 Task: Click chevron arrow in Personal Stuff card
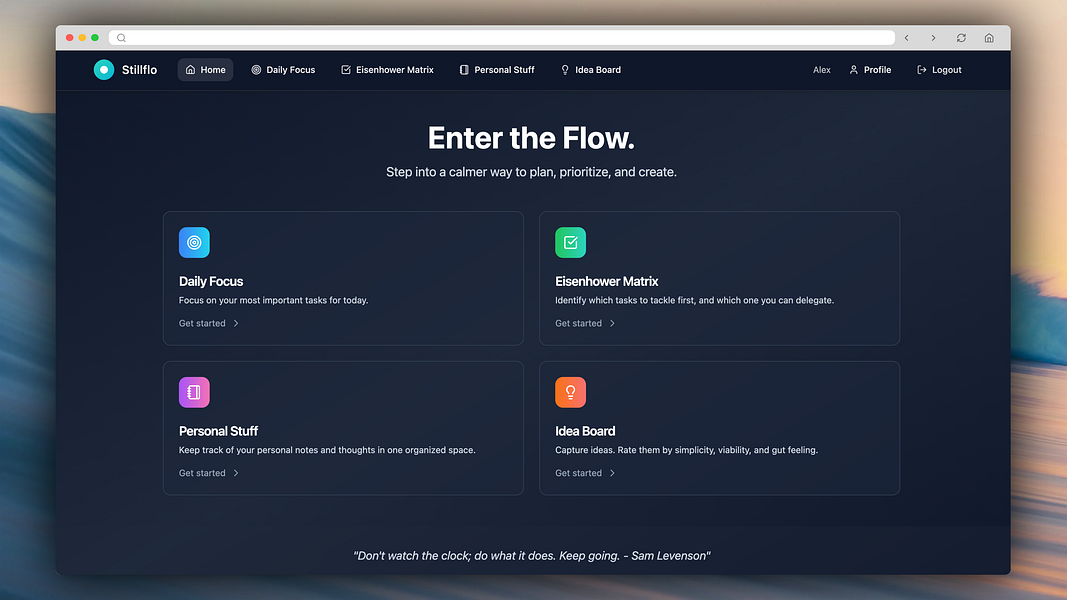pyautogui.click(x=236, y=473)
